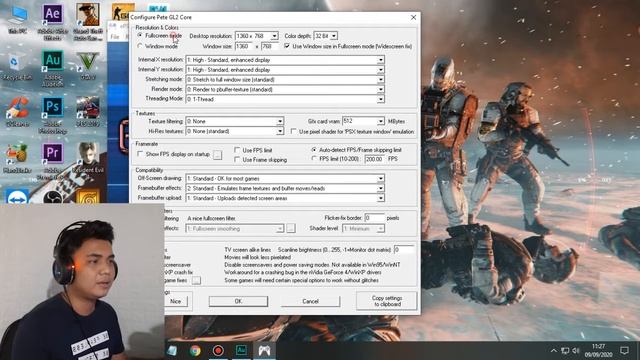Image resolution: width=640 pixels, height=360 pixels.
Task: Open Adobe Audition desktop shortcut
Action: (53, 68)
